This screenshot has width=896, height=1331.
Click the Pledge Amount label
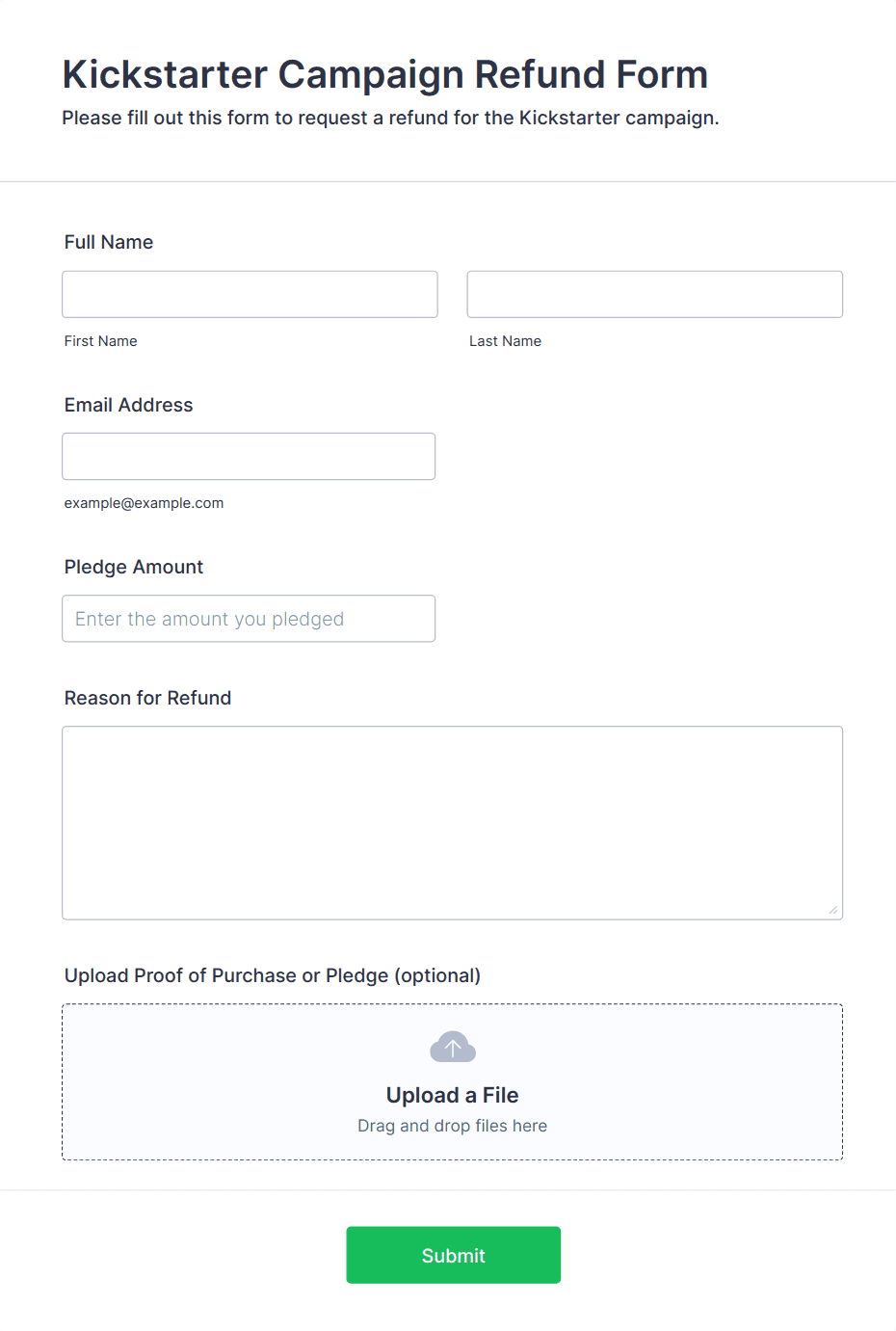134,567
